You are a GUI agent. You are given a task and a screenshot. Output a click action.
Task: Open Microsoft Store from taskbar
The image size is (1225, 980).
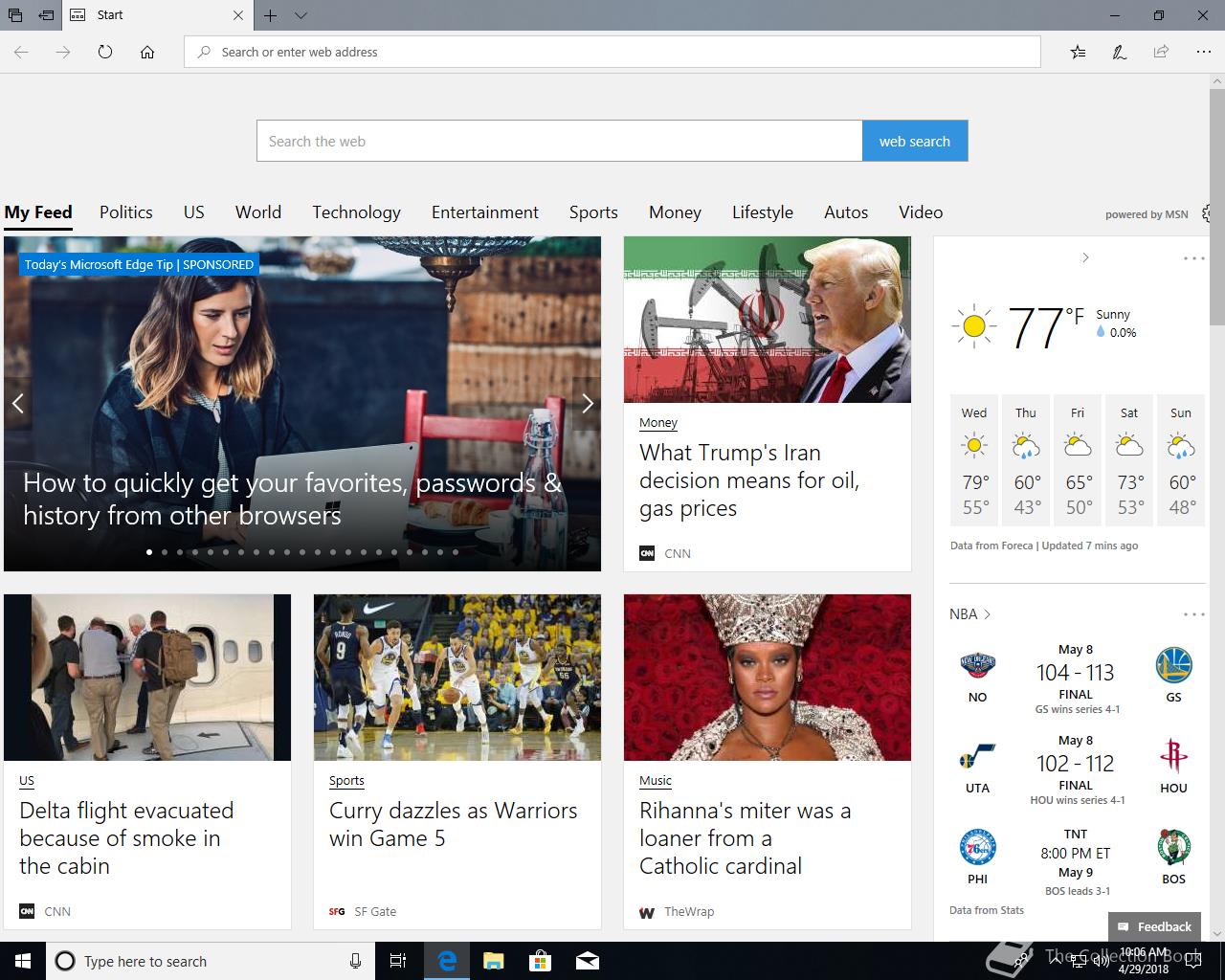click(x=541, y=961)
